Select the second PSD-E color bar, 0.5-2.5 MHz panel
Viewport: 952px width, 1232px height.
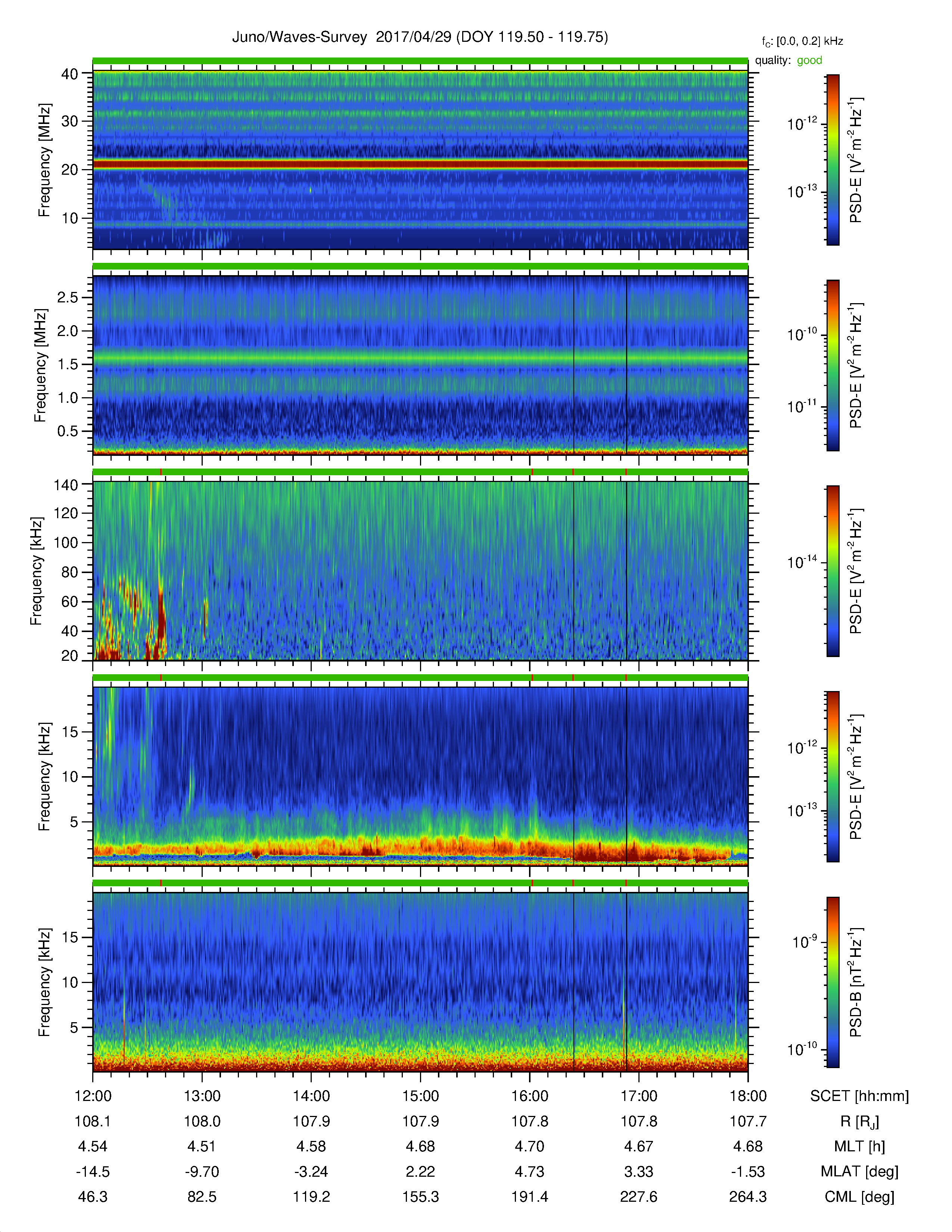833,365
